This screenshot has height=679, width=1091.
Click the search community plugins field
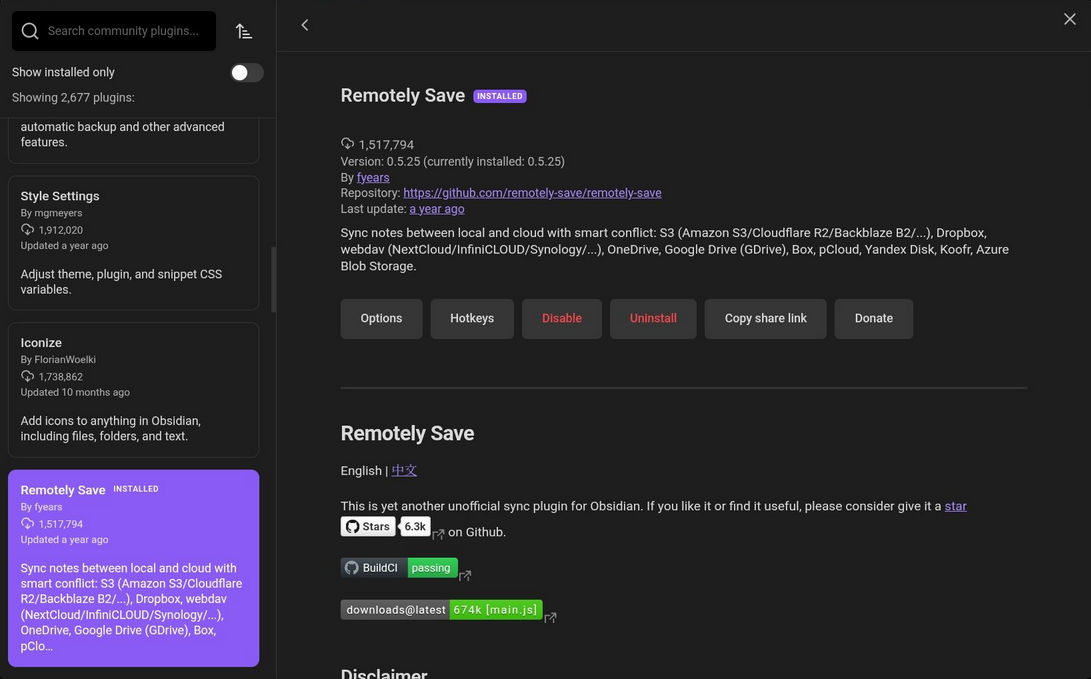pyautogui.click(x=120, y=31)
